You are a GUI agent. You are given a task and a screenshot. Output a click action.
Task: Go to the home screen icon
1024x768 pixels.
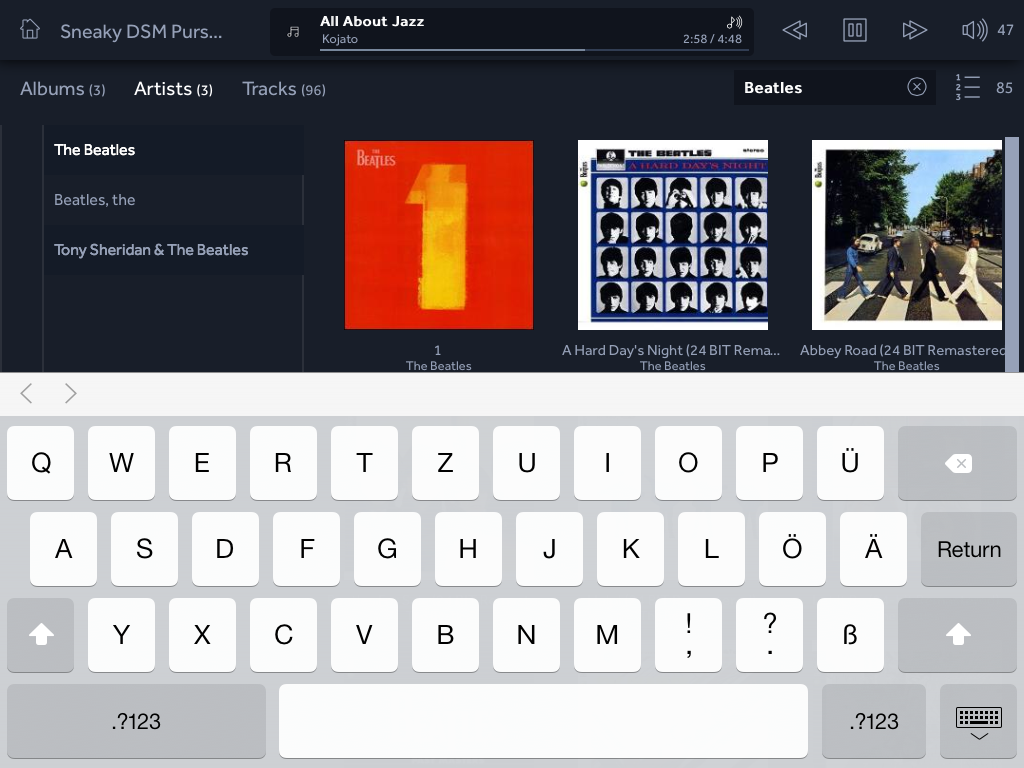(x=29, y=29)
